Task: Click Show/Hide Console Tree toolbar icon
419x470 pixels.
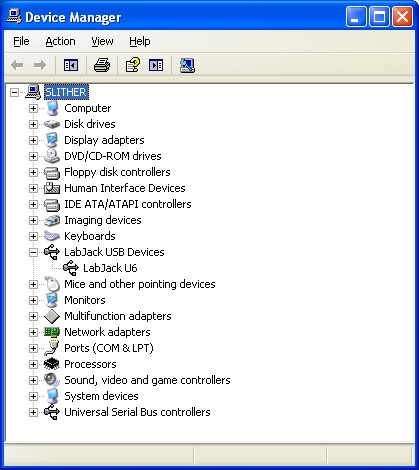Action: pyautogui.click(x=71, y=65)
